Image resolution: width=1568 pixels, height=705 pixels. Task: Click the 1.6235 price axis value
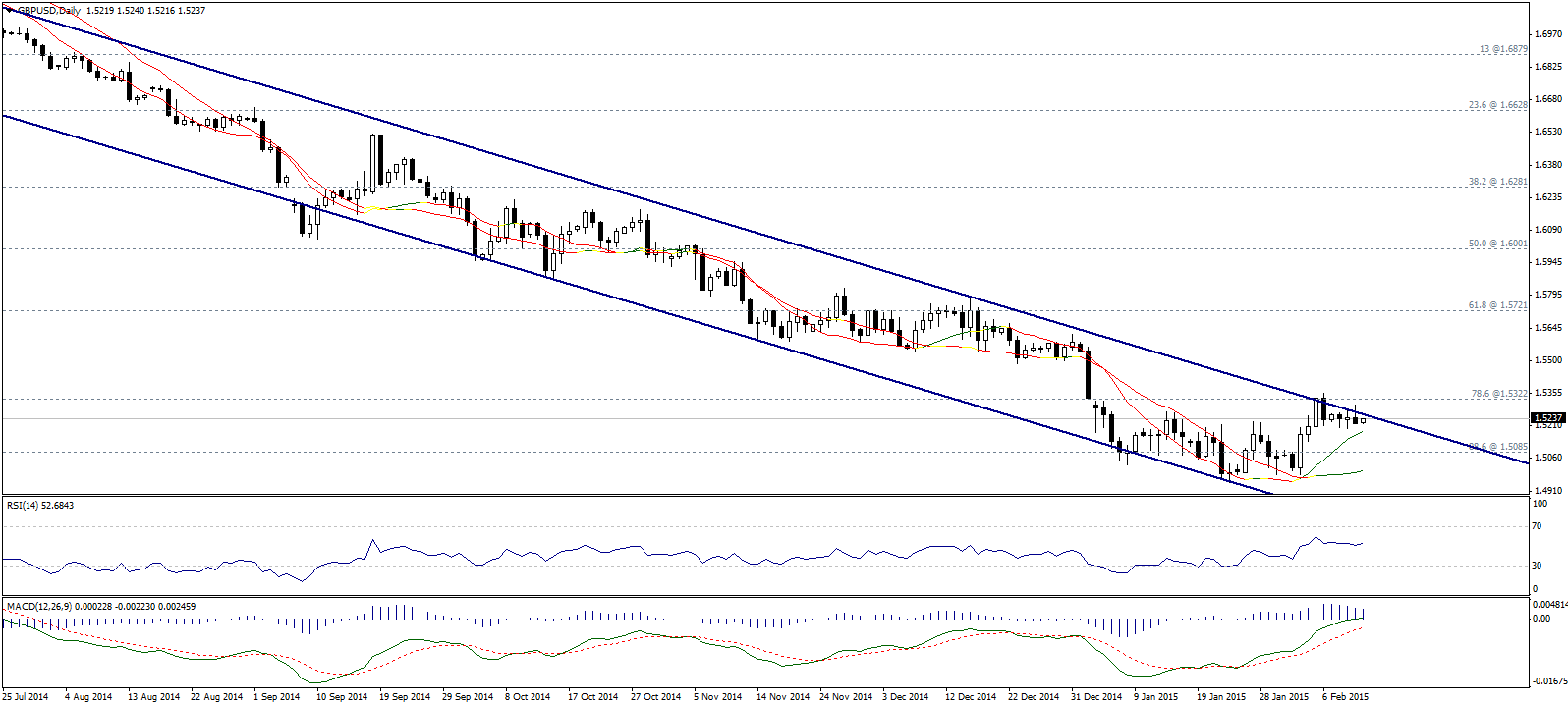click(x=1548, y=197)
